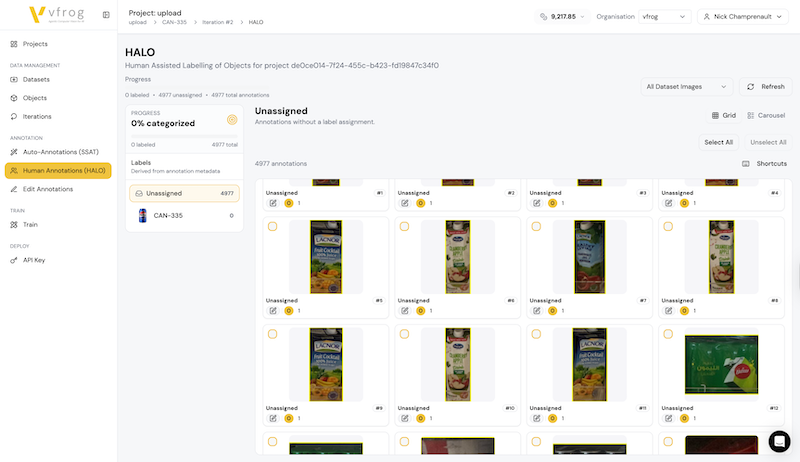
Task: Expand the Nick Champrenault account menu
Action: tap(743, 17)
